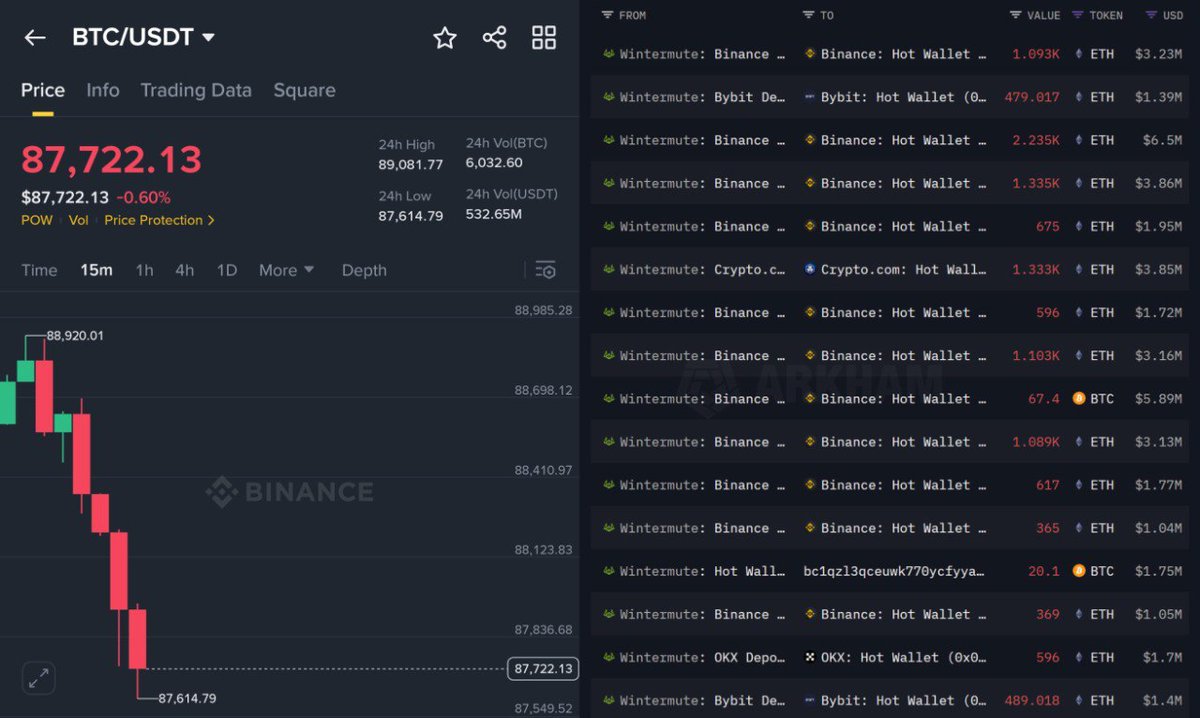This screenshot has height=718, width=1200.
Task: Open the share icon
Action: click(x=494, y=38)
